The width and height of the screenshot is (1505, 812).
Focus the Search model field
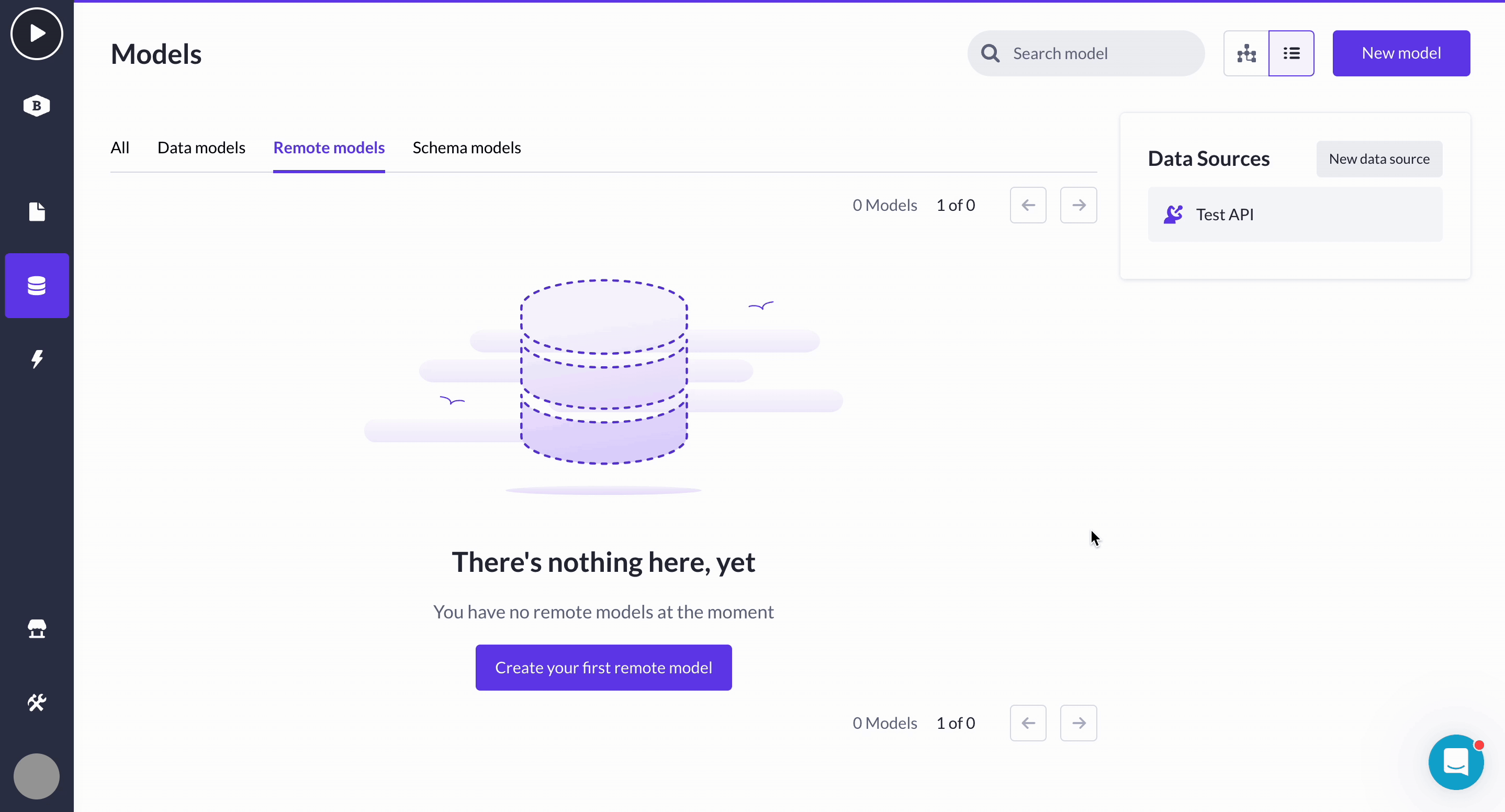coord(1085,53)
